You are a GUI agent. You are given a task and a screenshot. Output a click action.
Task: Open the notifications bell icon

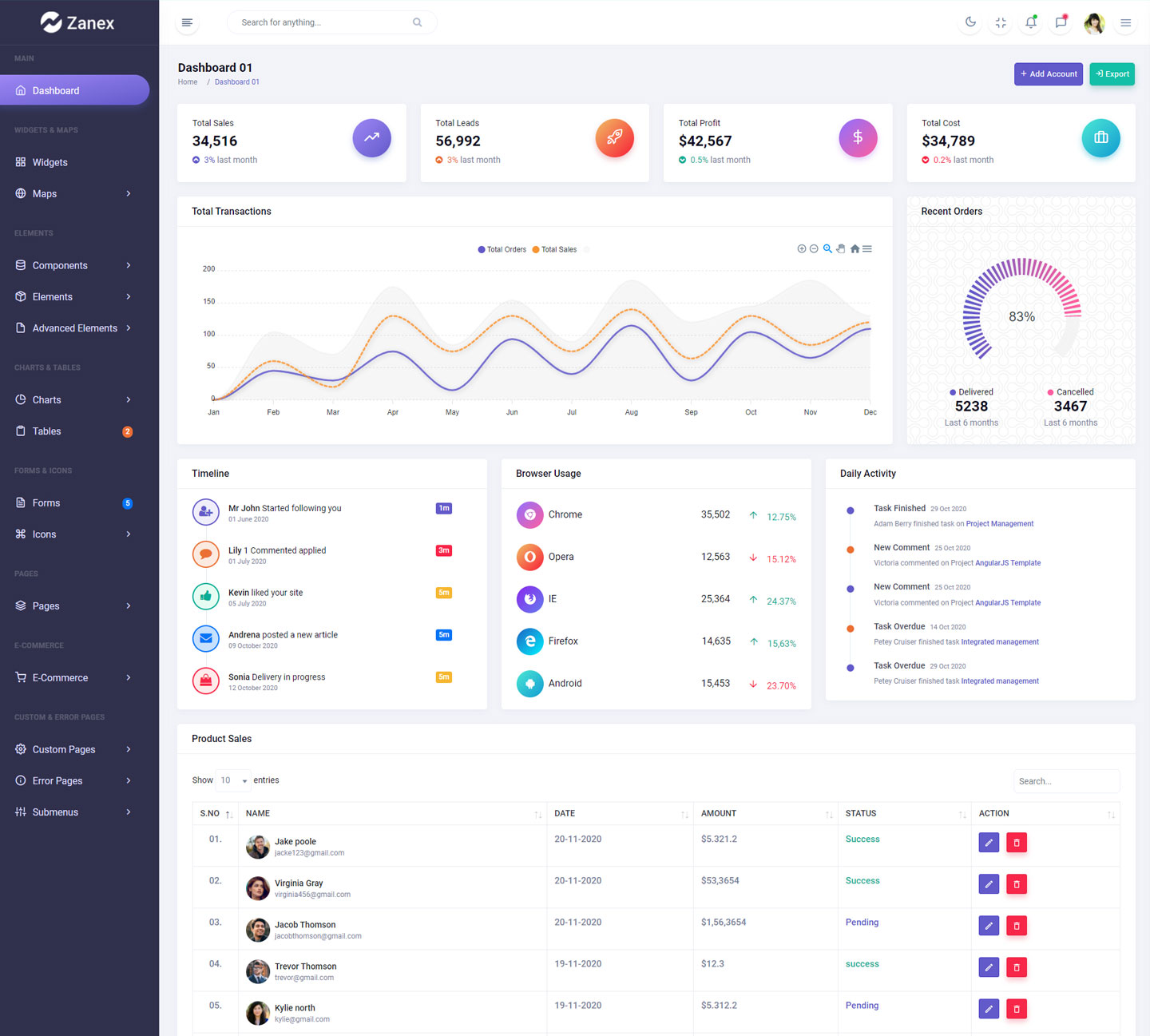click(x=1031, y=22)
